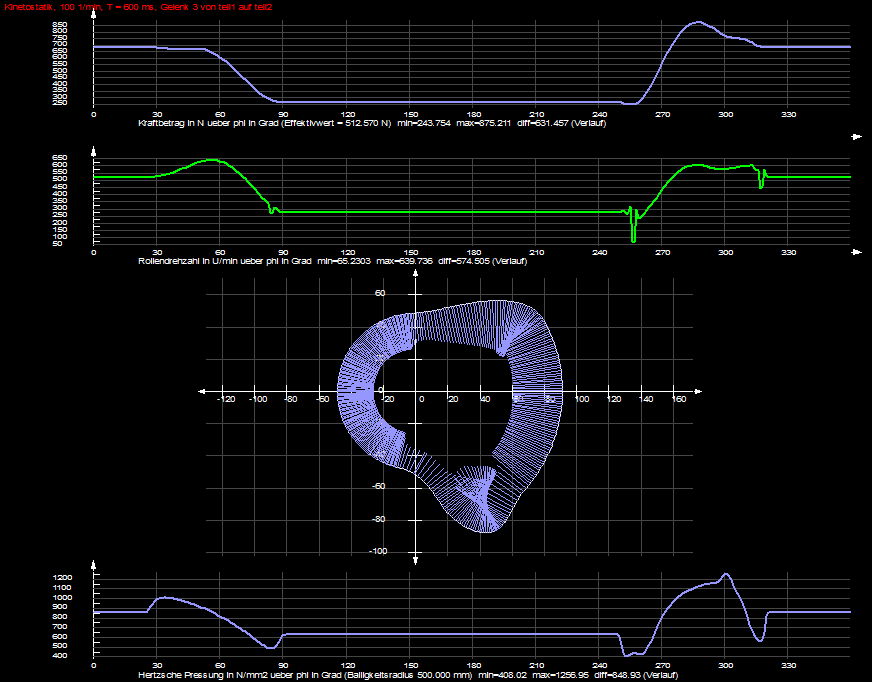Viewport: 872px width, 682px height.
Task: Click the 180 tick on the force graph axis
Action: tap(473, 114)
